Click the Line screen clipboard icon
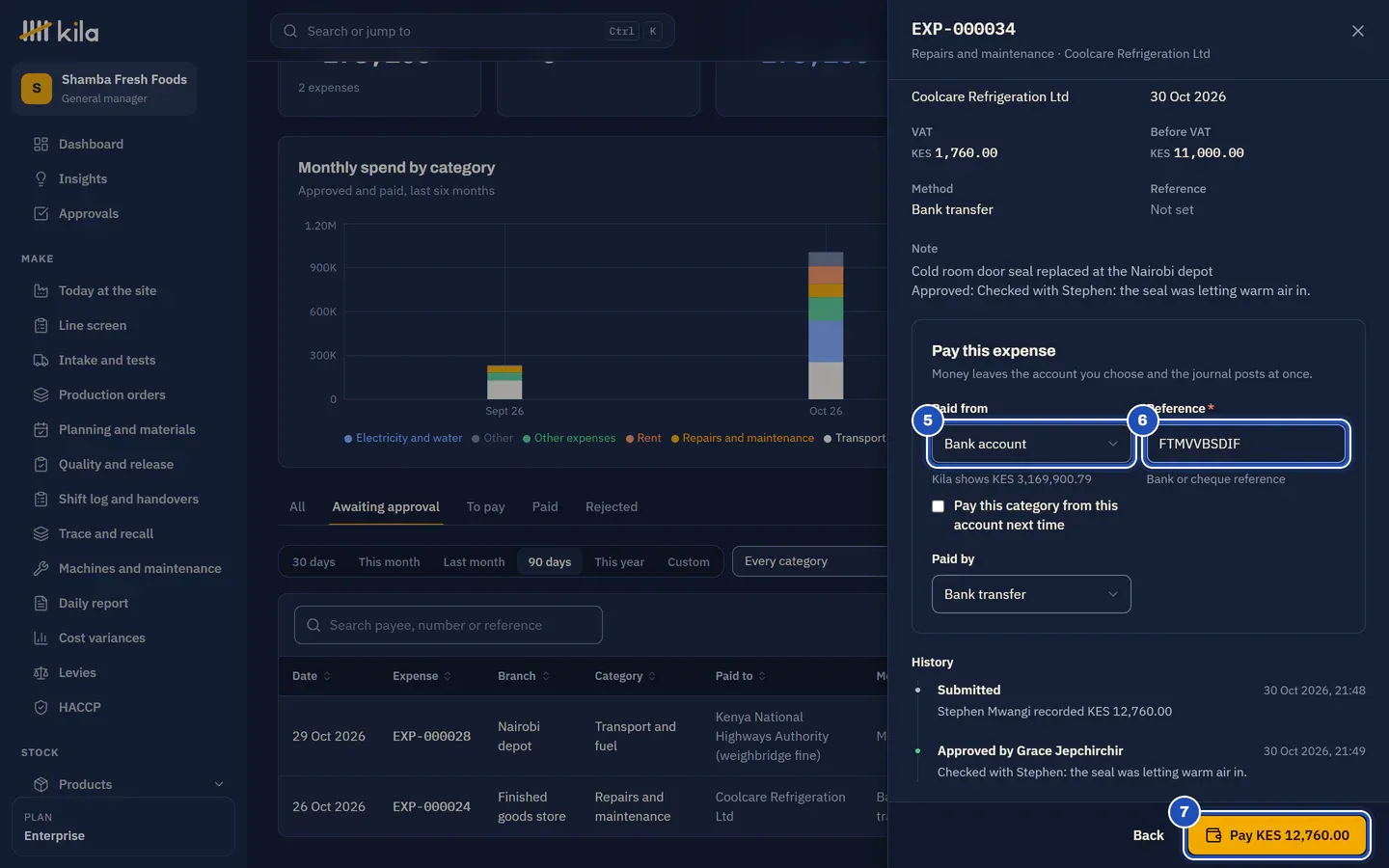This screenshot has width=1389, height=868. [41, 326]
